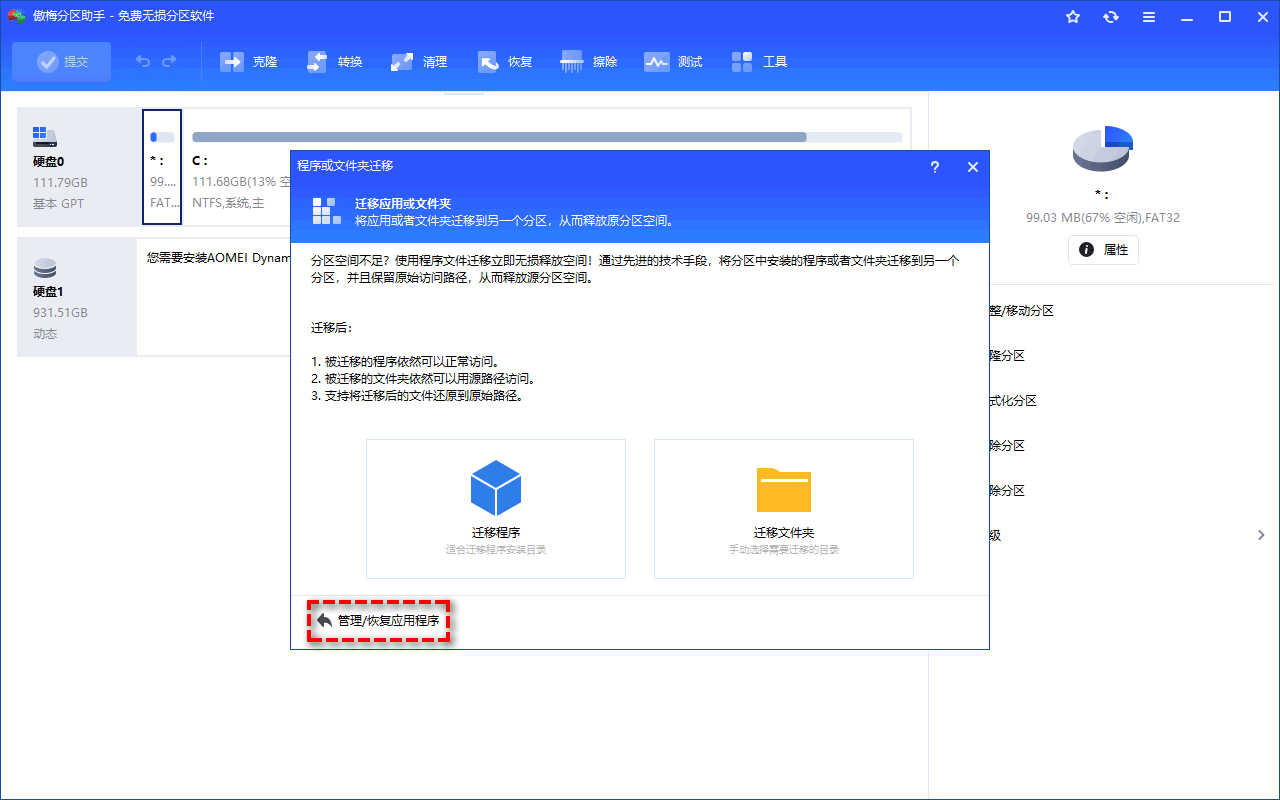This screenshot has width=1280, height=800.
Task: Open the 工具 (Tools) toolbar icon
Action: point(760,61)
